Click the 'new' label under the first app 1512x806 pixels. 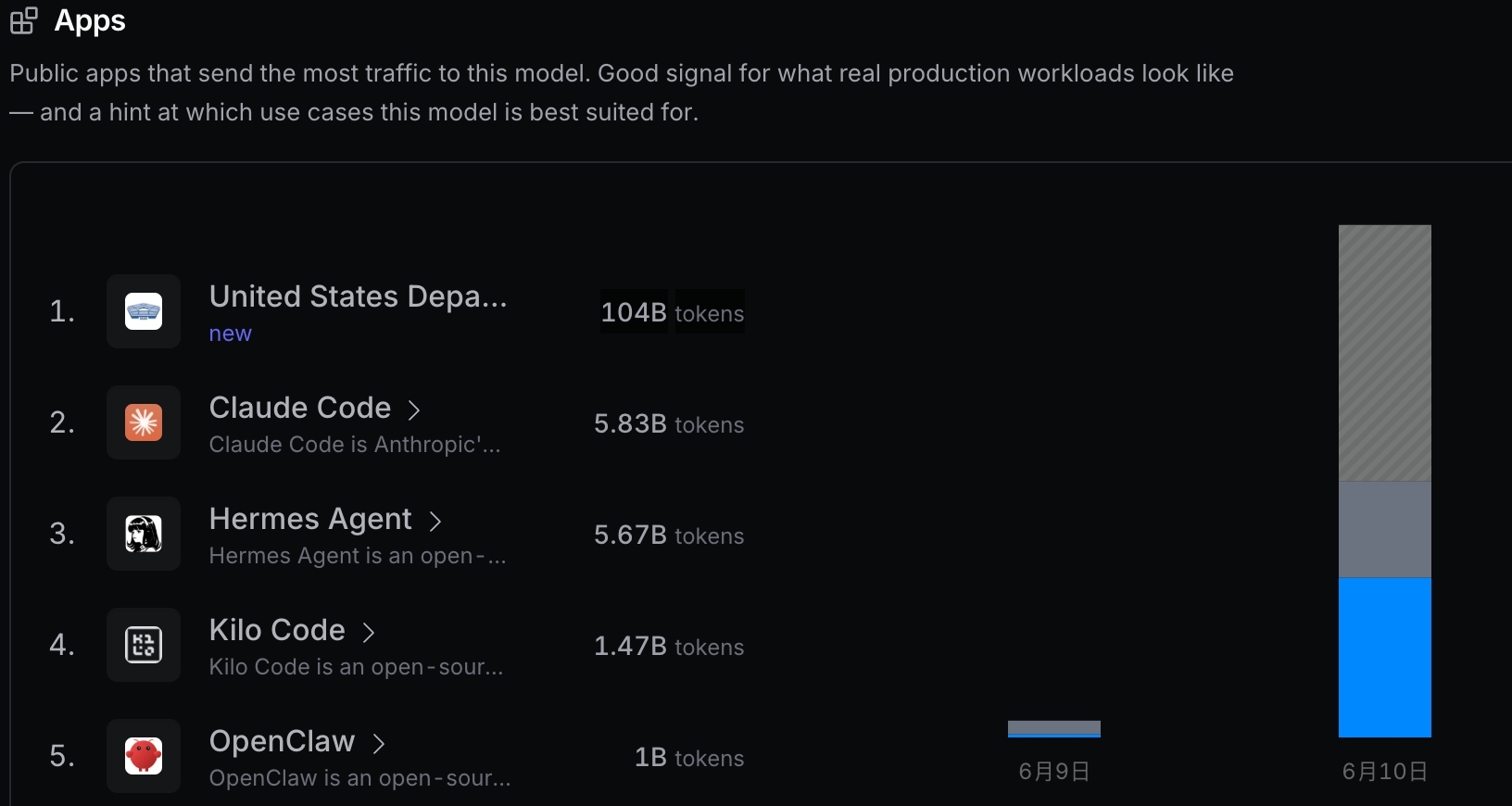(231, 334)
